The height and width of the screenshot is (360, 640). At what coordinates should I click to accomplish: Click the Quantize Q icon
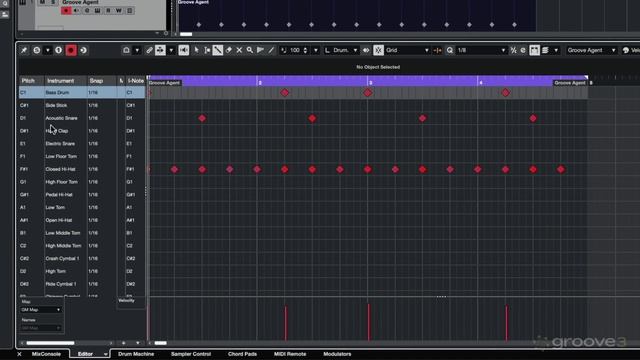tap(450, 50)
